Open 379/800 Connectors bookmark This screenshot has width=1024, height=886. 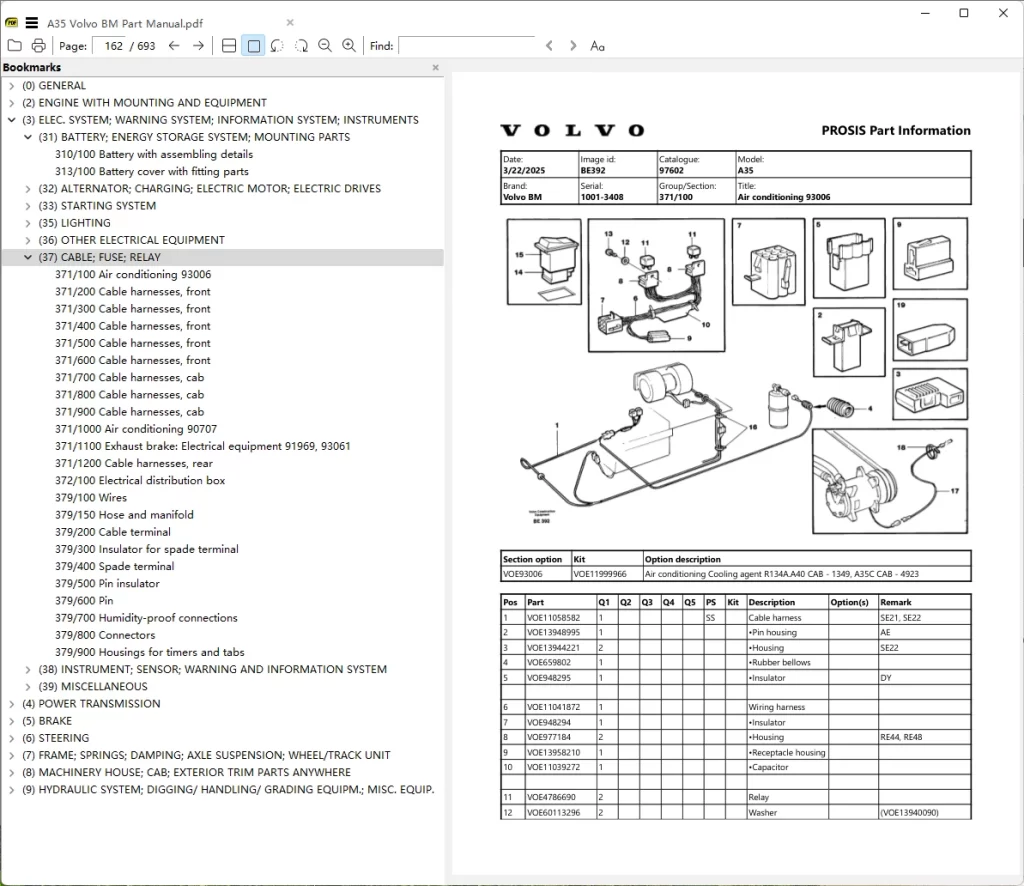click(105, 635)
